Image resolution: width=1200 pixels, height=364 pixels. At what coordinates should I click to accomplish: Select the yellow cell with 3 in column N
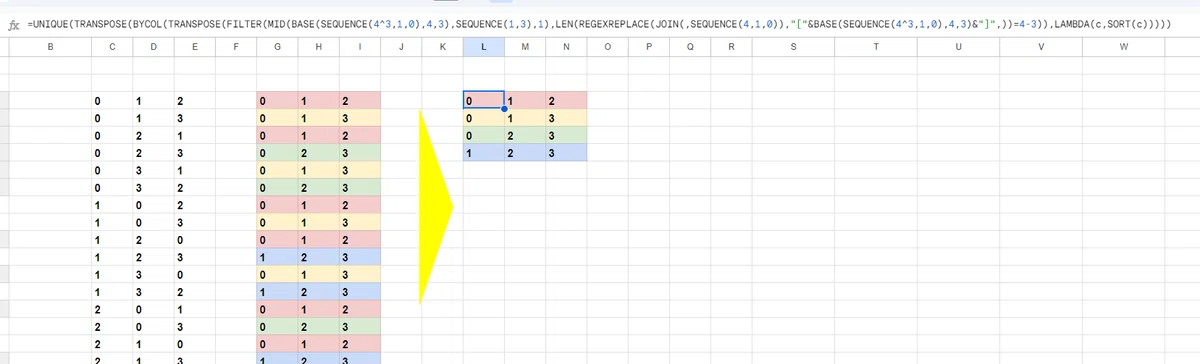(x=566, y=118)
